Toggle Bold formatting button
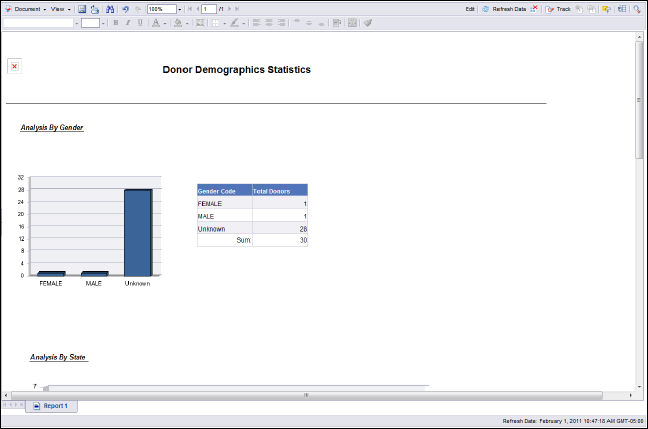 (x=115, y=22)
